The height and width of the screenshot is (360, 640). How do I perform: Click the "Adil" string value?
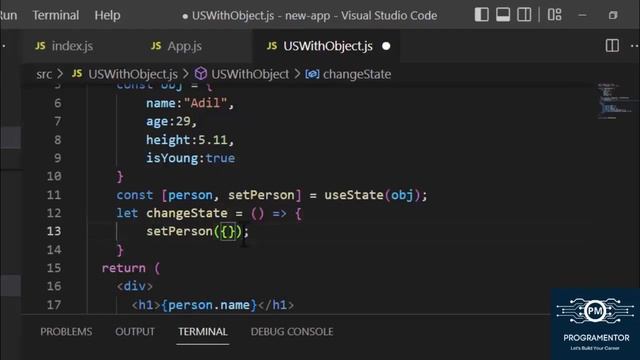[205, 103]
